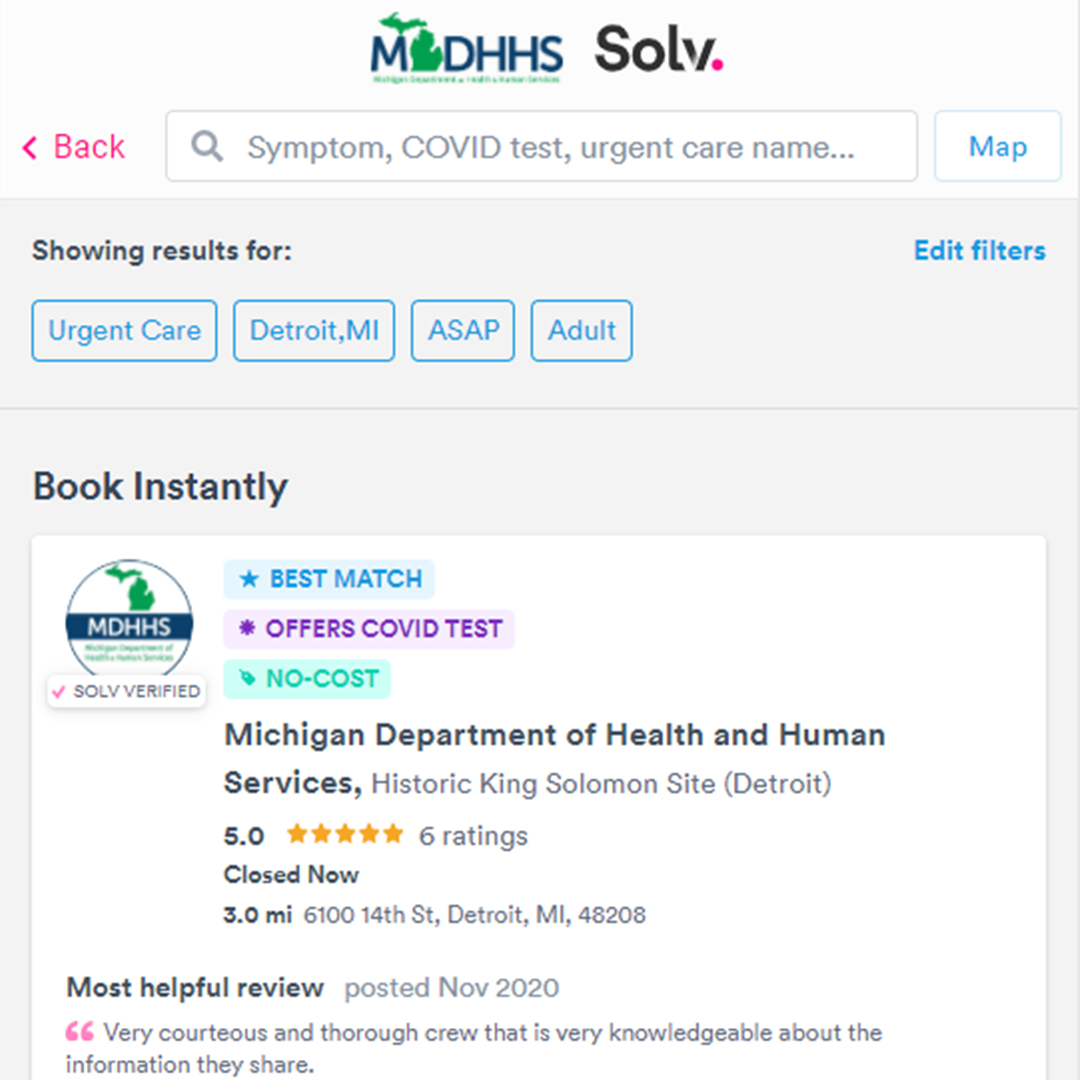Switch to Map view
This screenshot has height=1080, width=1080.
[x=997, y=146]
